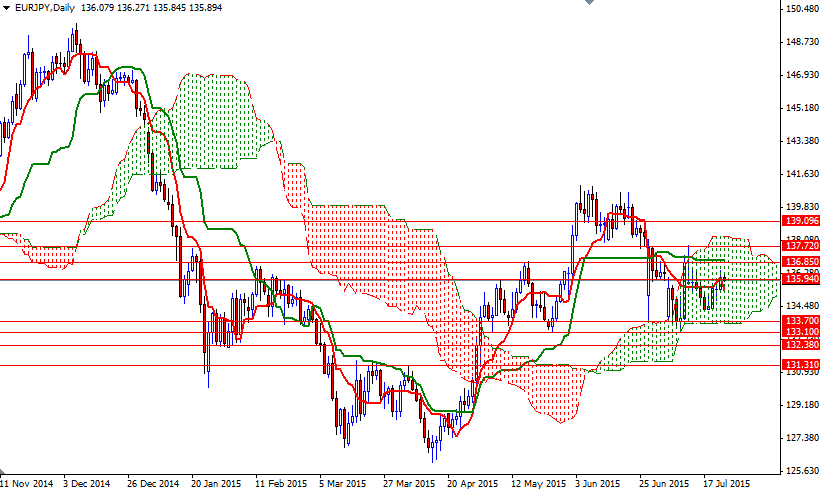
Task: Click the 20 Apr 2015 date label
Action: 473,484
